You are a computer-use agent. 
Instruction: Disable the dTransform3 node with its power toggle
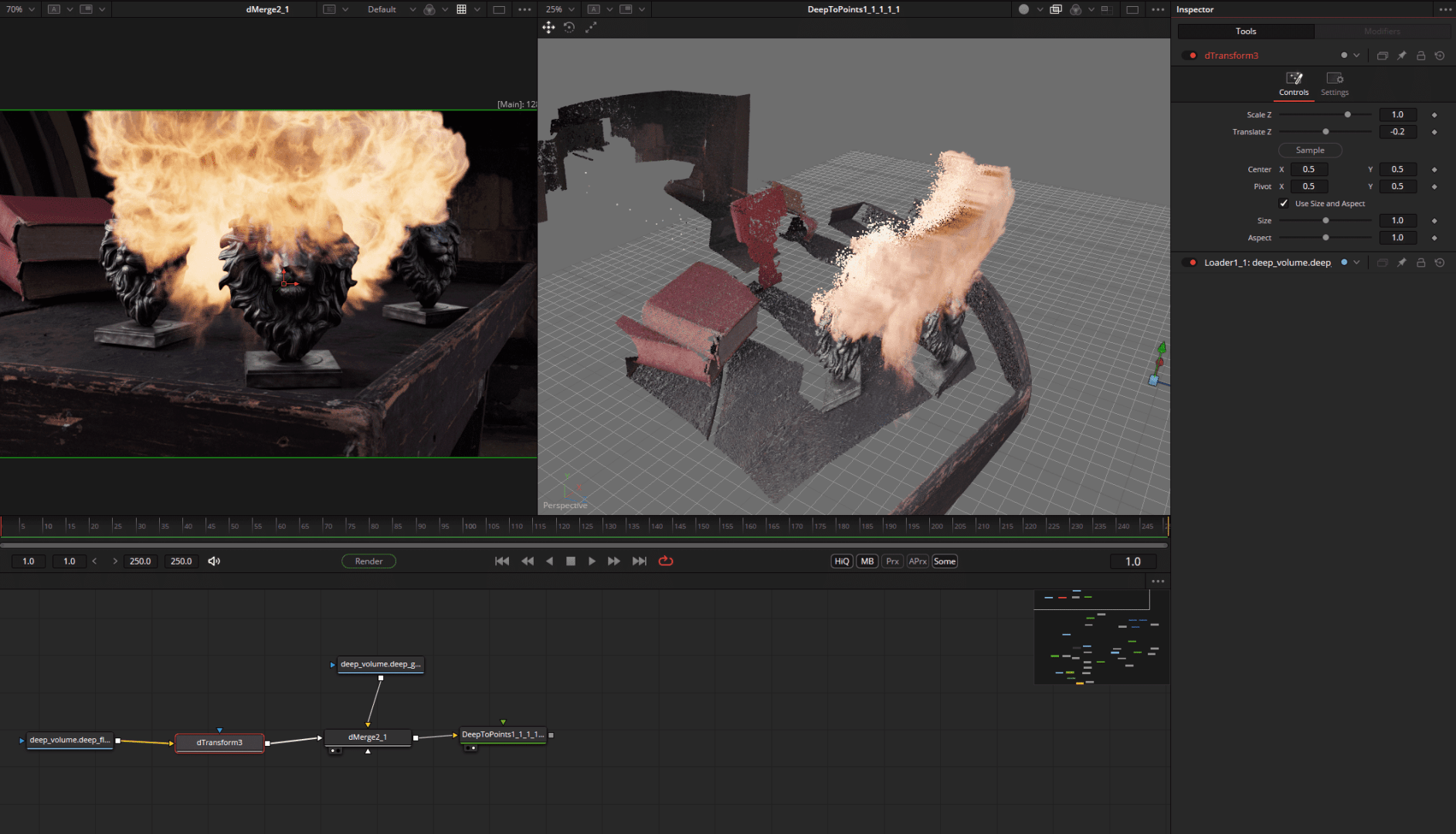(1189, 55)
